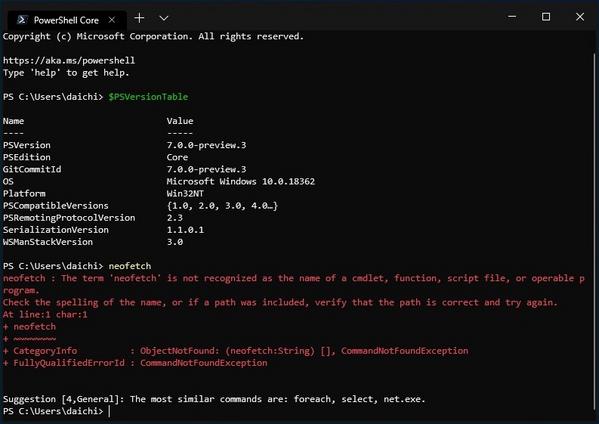Minimize the terminal window

tap(512, 17)
